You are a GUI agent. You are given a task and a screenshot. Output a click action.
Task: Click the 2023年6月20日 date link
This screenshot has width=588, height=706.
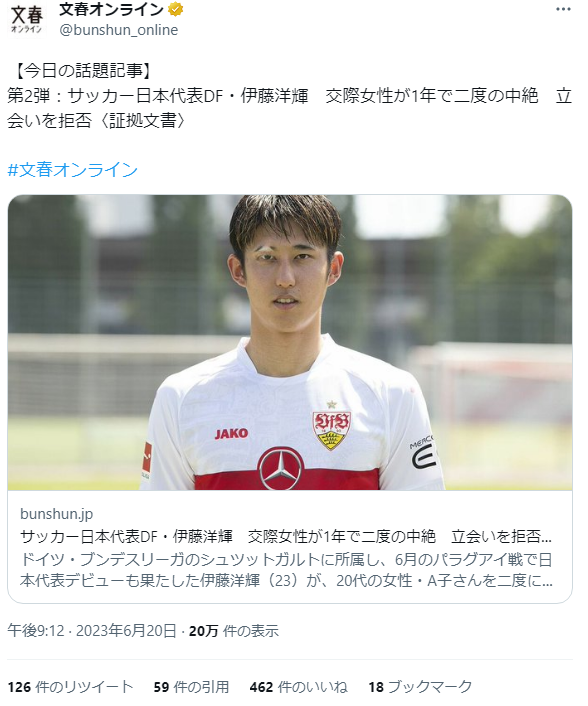(126, 631)
